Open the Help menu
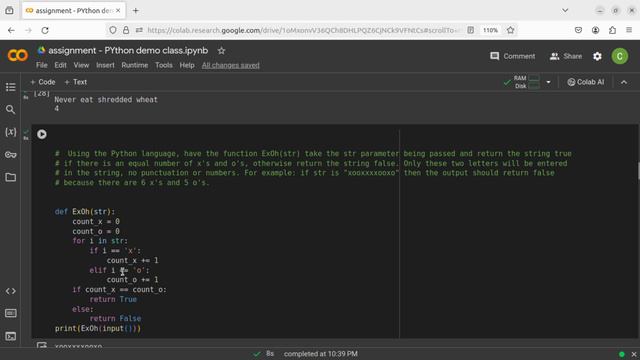The height and width of the screenshot is (360, 640). [187, 65]
